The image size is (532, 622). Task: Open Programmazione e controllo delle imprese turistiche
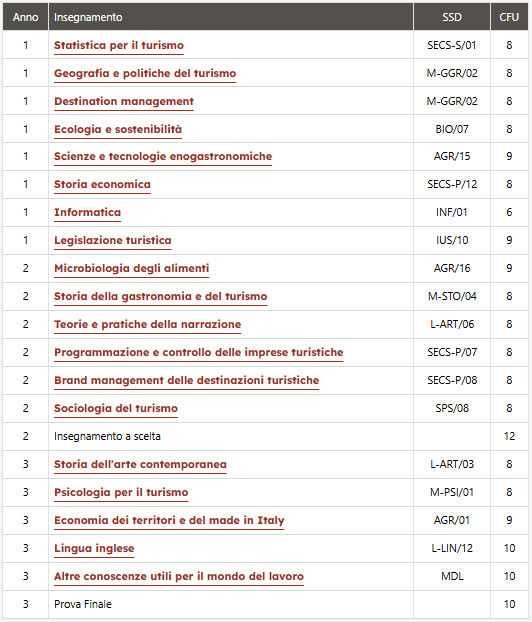(198, 352)
